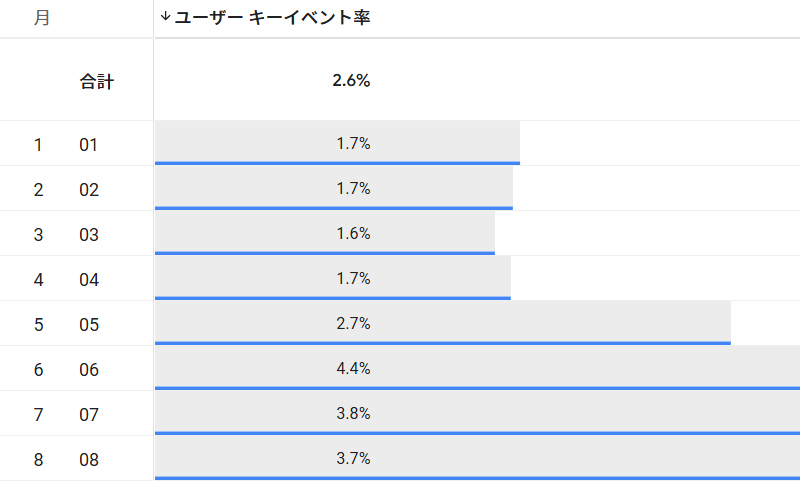800x494 pixels.
Task: Select the 合計 total row label
Action: coord(97,82)
